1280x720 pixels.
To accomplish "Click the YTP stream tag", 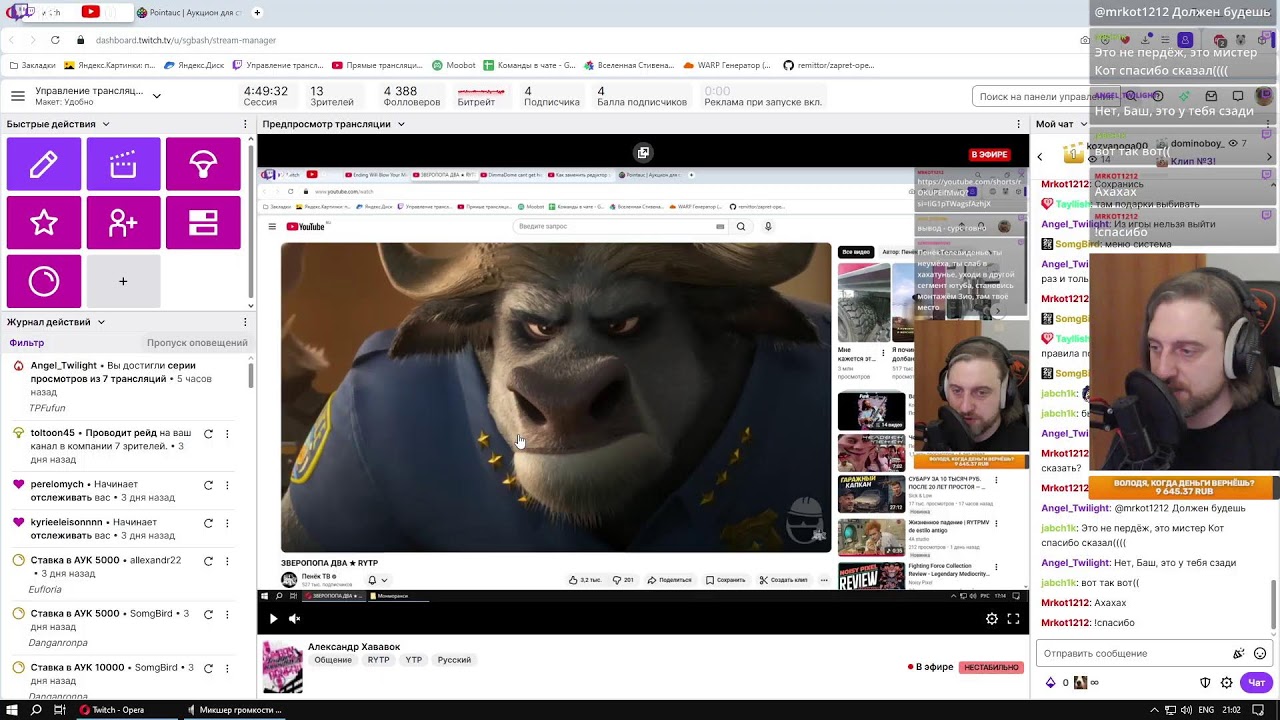I will pyautogui.click(x=414, y=660).
